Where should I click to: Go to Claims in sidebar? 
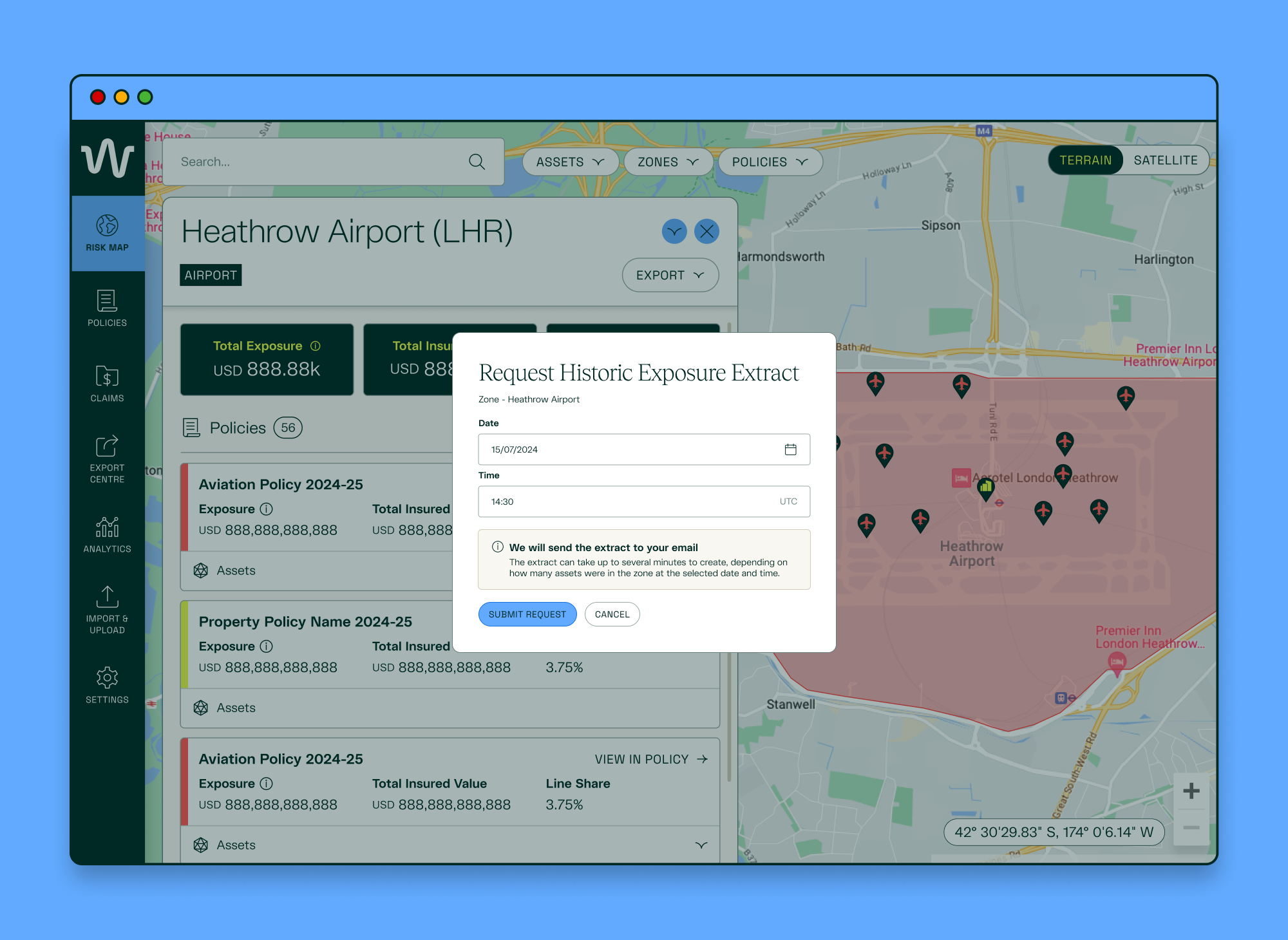tap(108, 384)
